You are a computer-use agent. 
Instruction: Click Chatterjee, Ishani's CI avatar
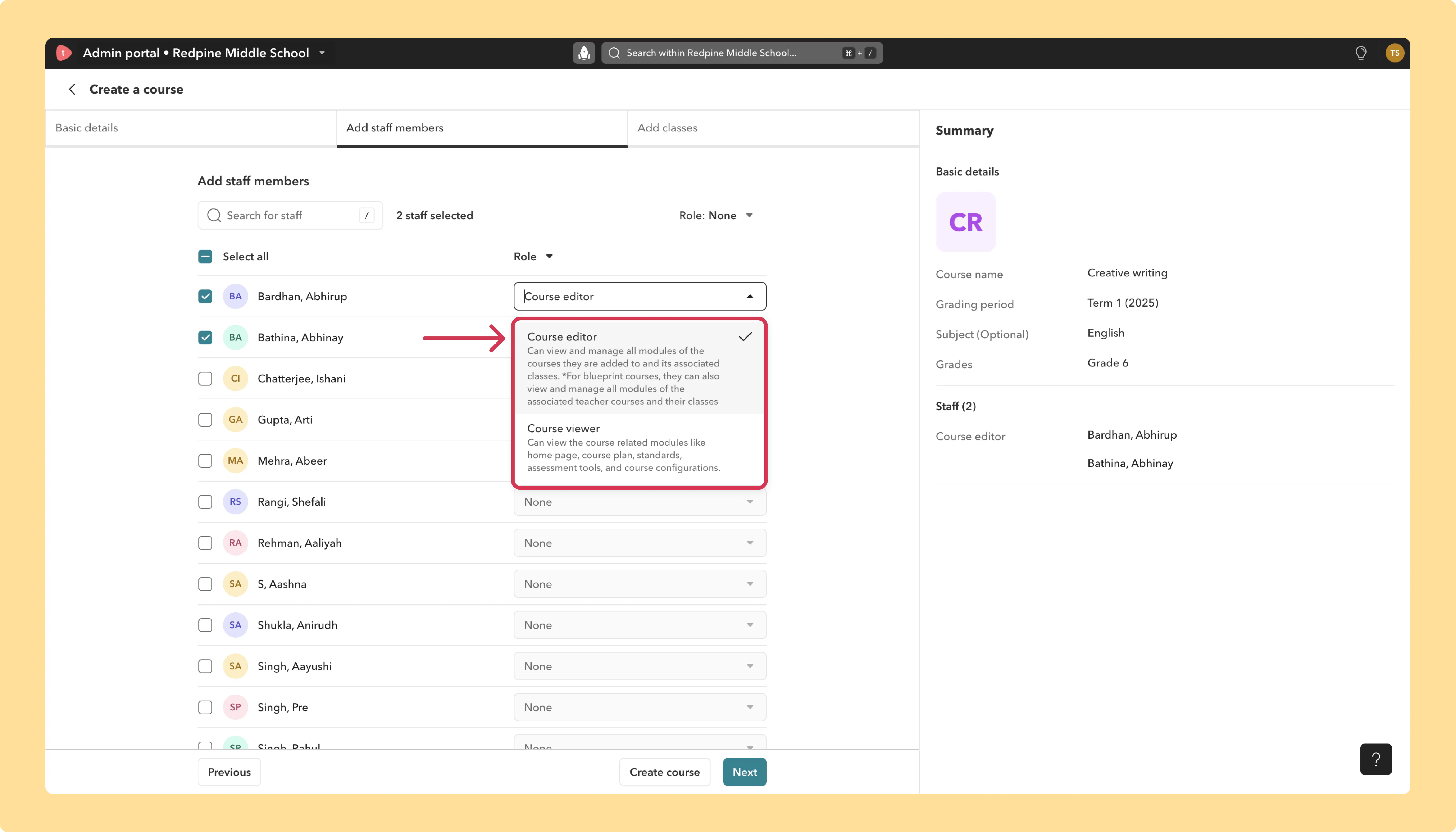235,378
